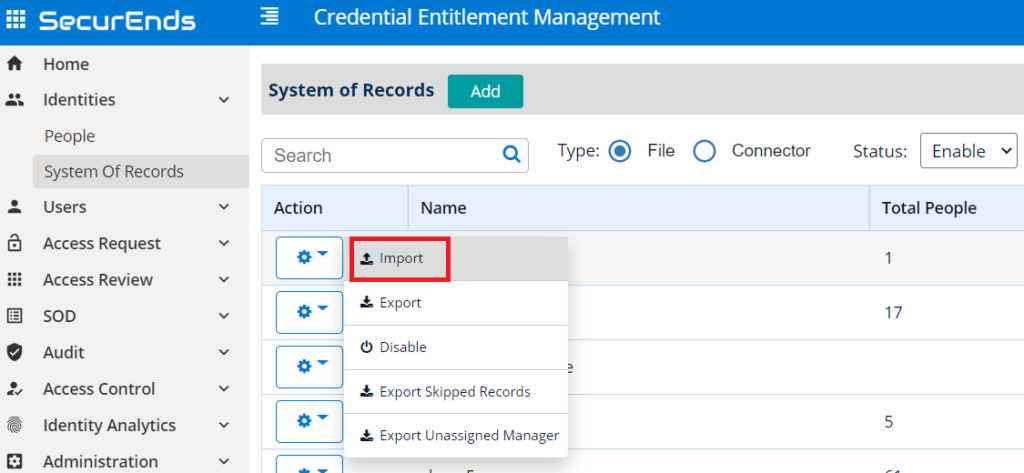The height and width of the screenshot is (473, 1024).
Task: Click the System of Records heading
Action: pyautogui.click(x=351, y=90)
